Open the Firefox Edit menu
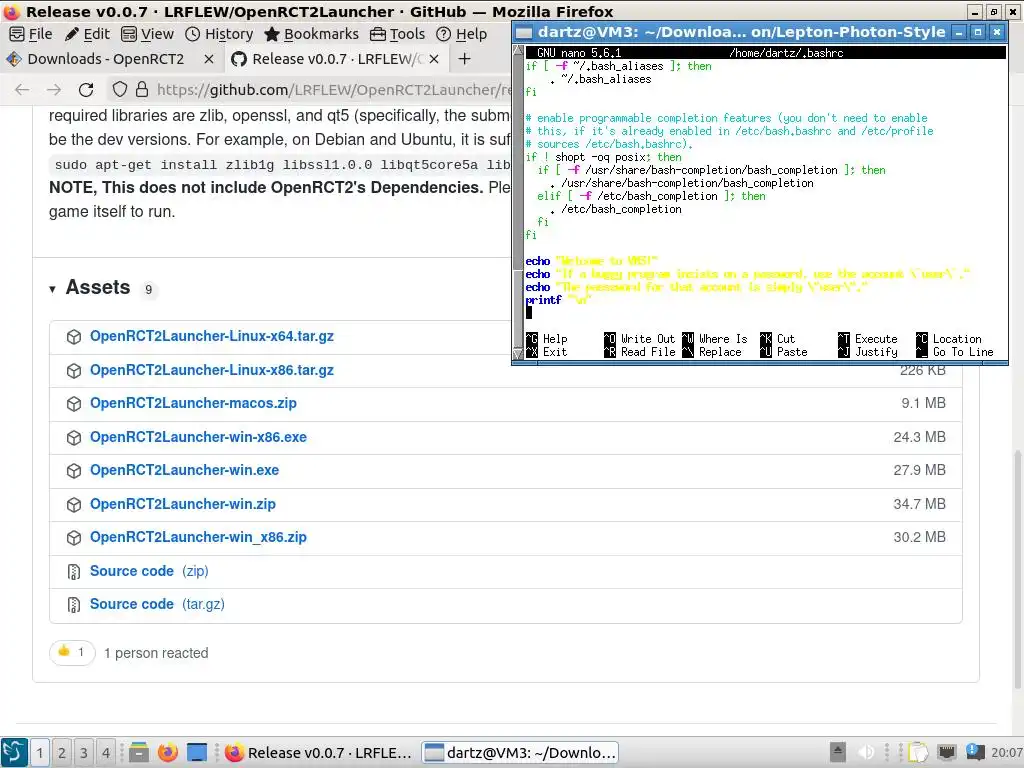Screen dimensions: 1024x768 [87, 34]
